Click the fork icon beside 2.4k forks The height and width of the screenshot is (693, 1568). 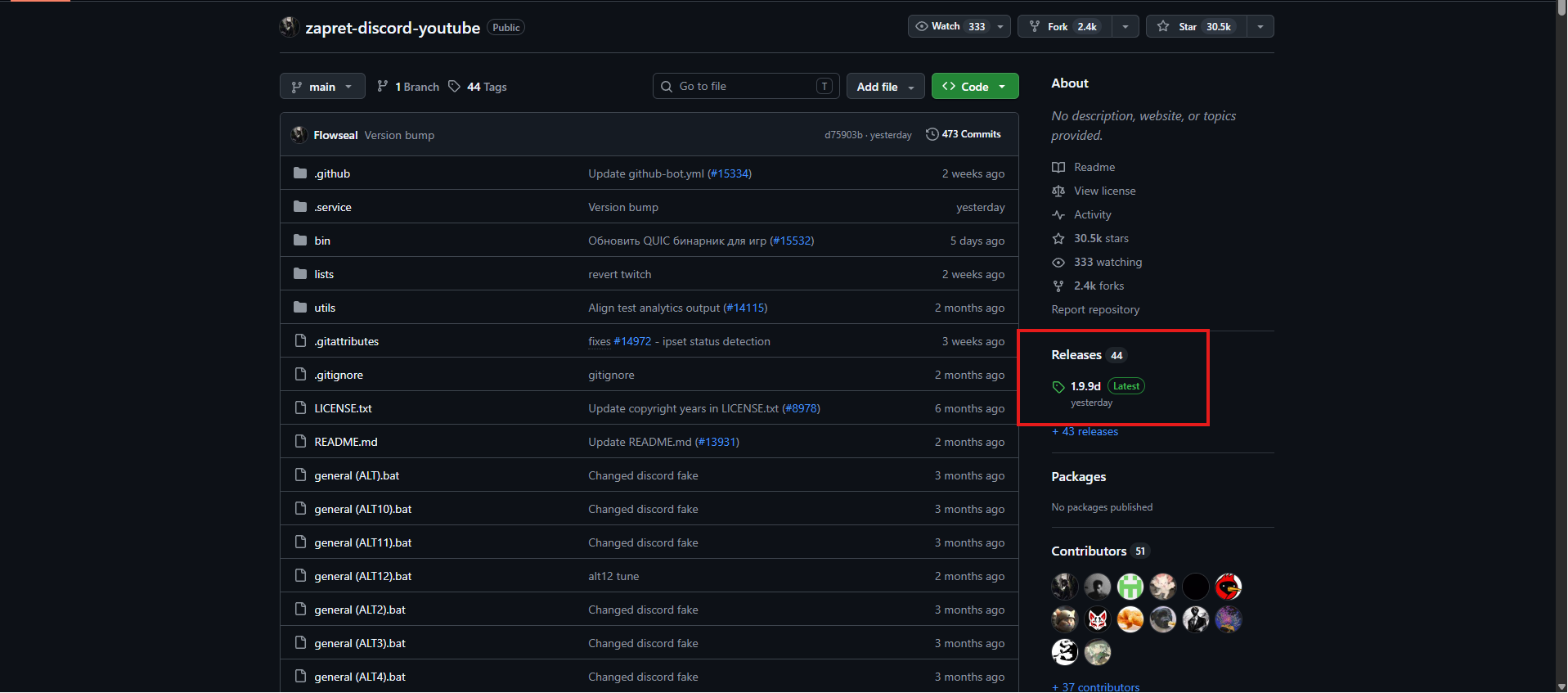[1058, 286]
